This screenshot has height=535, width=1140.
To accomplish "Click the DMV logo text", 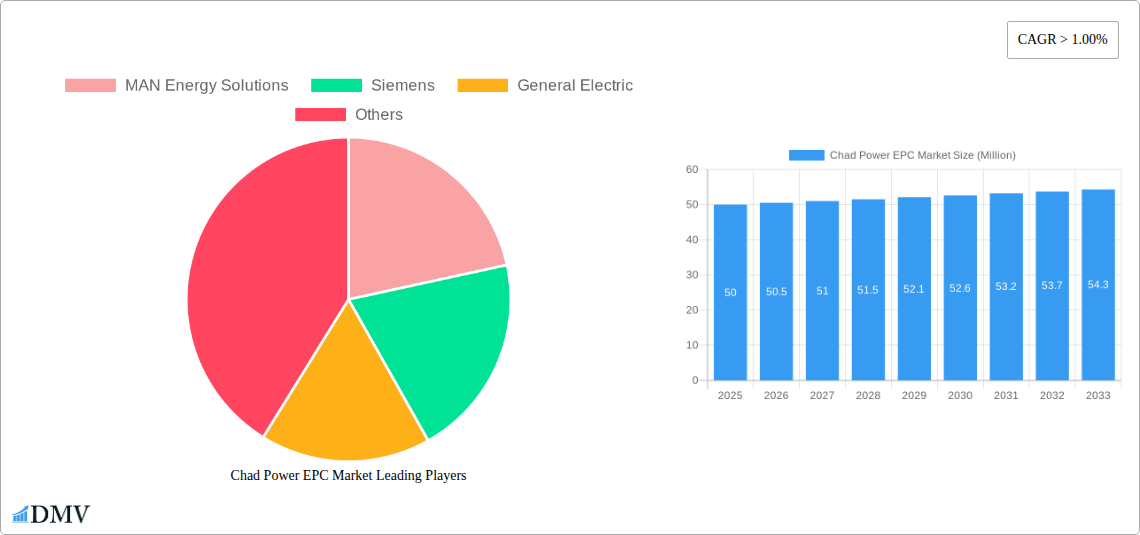I will pyautogui.click(x=60, y=515).
